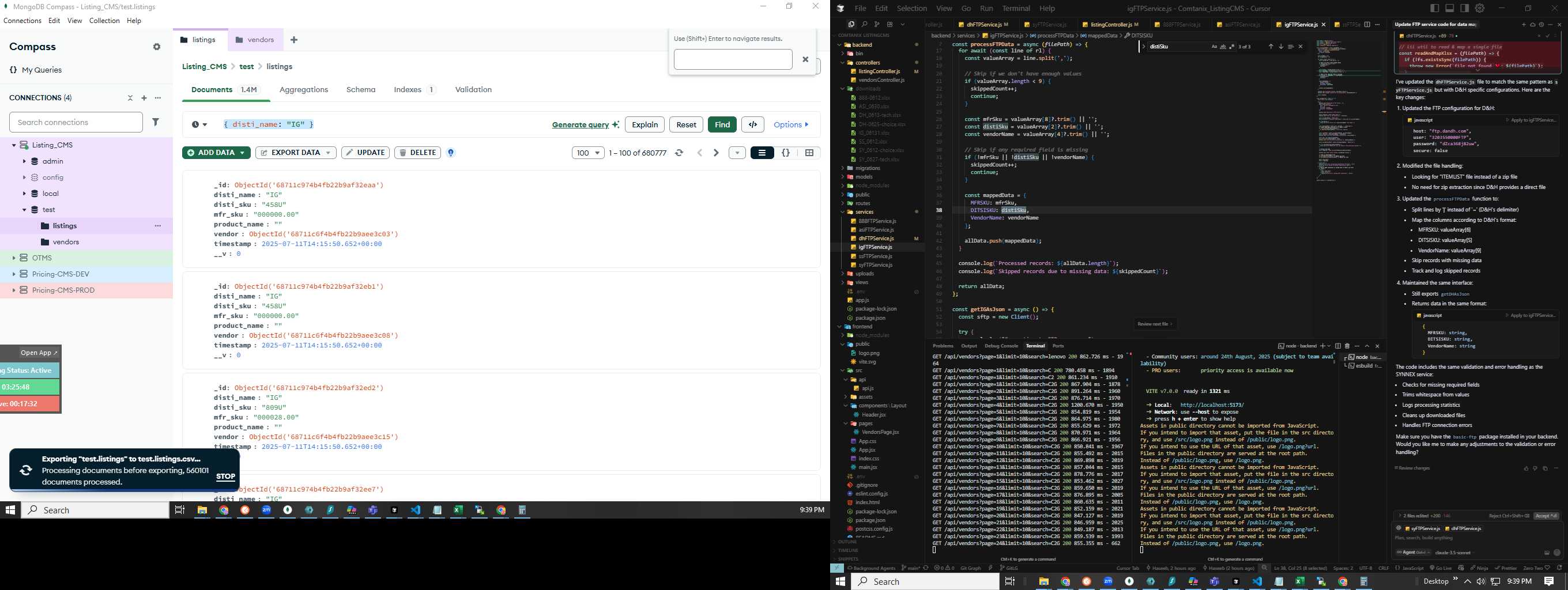This screenshot has height=590, width=1568.
Task: Split terminal icon in panel
Action: pos(1337,346)
